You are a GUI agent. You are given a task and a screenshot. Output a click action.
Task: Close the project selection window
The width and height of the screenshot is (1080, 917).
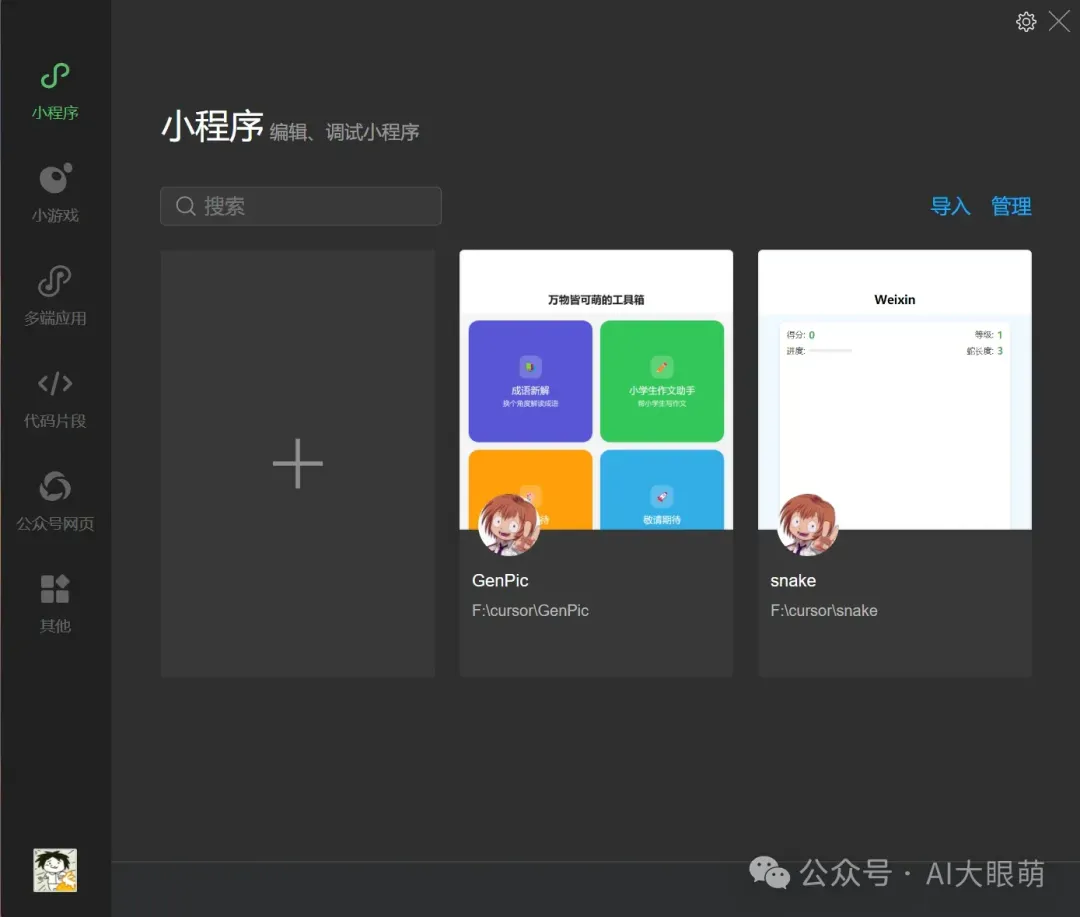1059,22
